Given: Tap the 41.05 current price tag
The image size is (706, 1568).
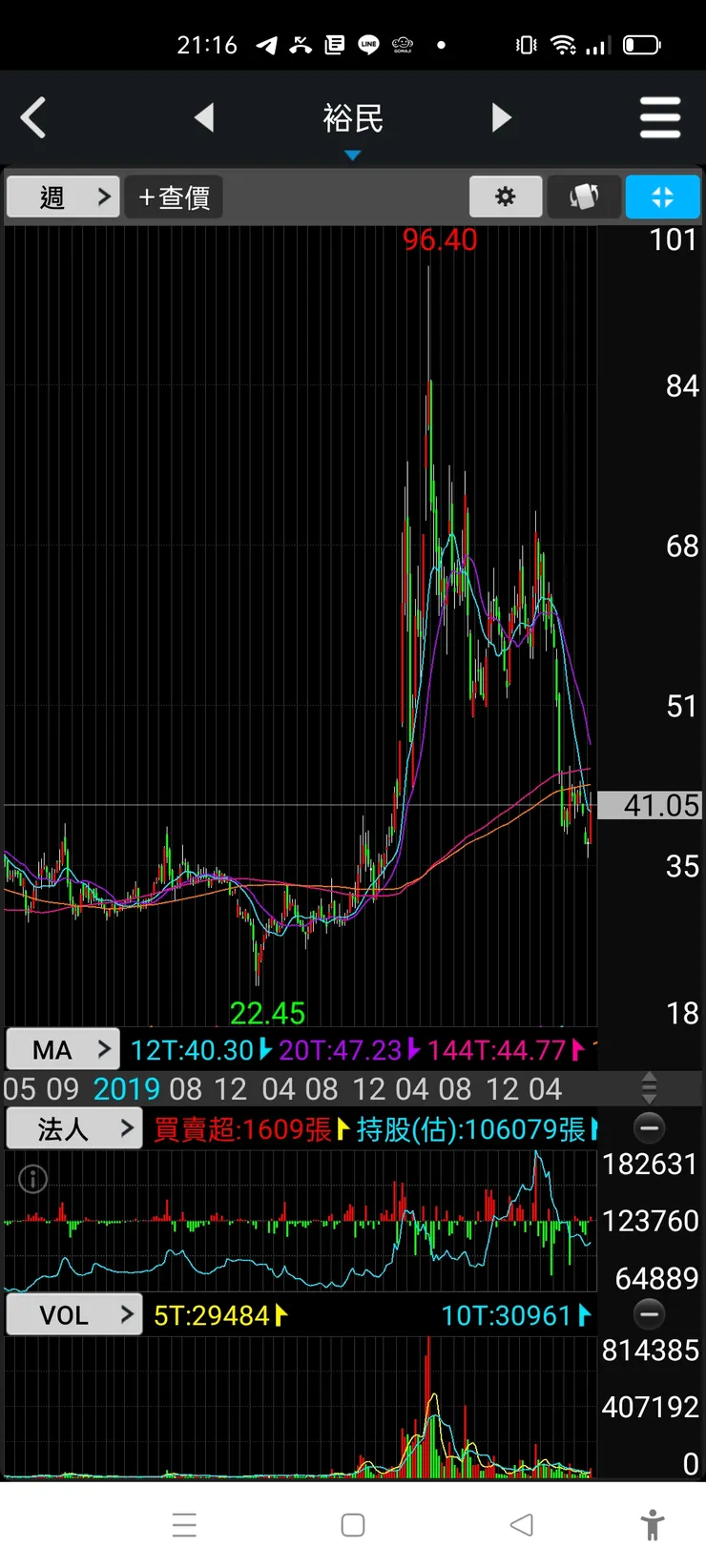Looking at the screenshot, I should pos(651,805).
